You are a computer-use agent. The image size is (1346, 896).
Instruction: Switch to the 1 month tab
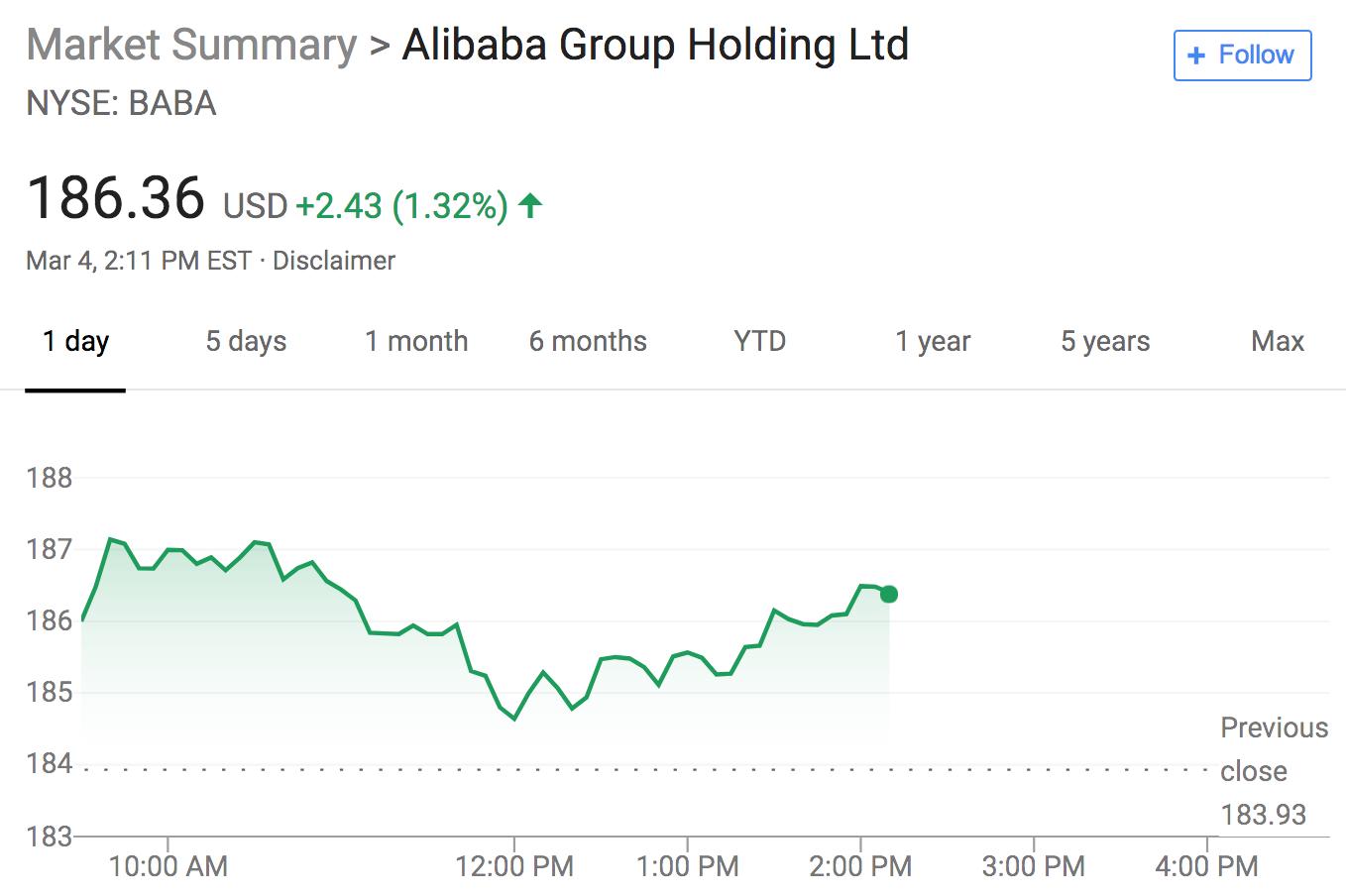tap(416, 342)
